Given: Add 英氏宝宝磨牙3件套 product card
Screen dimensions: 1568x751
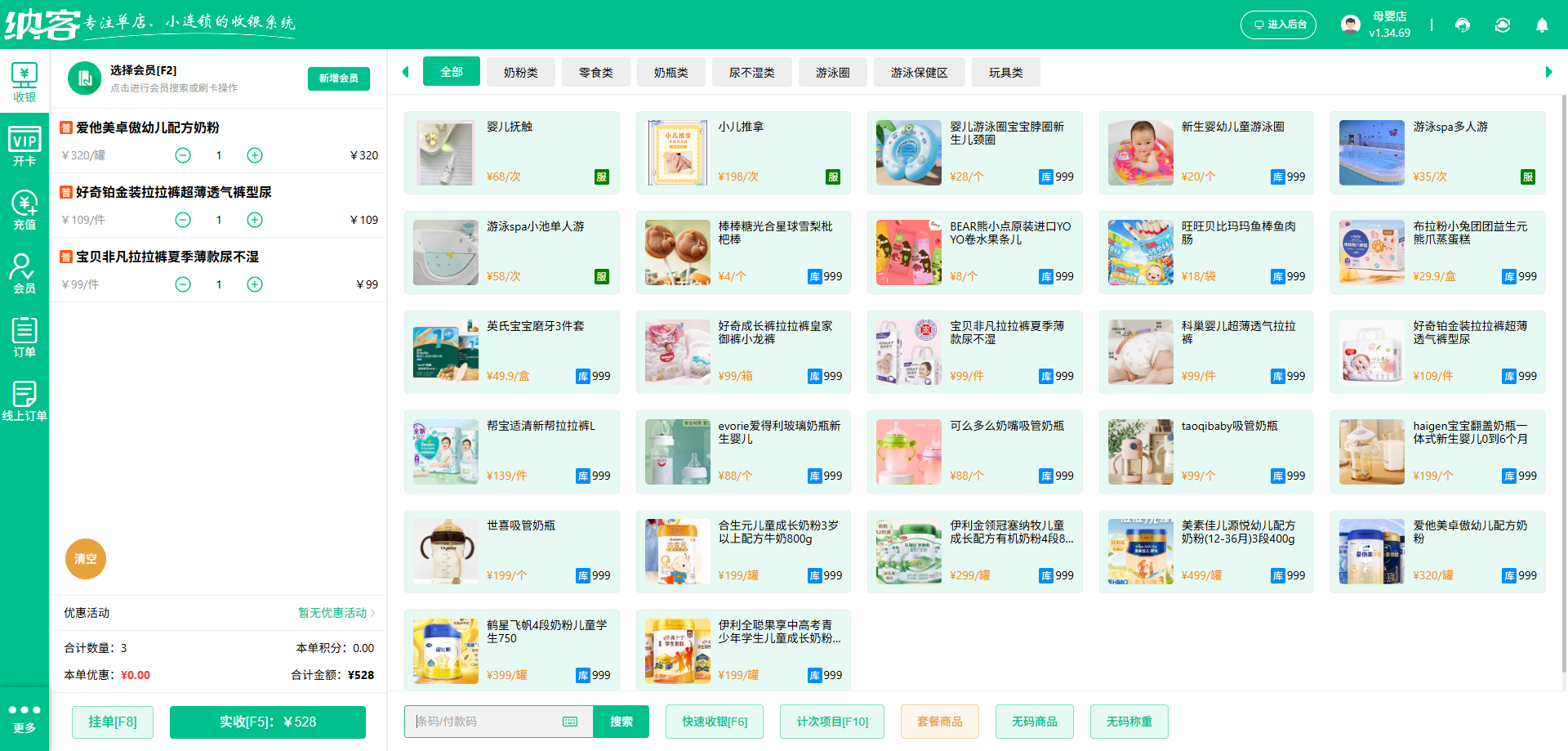Looking at the screenshot, I should (x=512, y=352).
